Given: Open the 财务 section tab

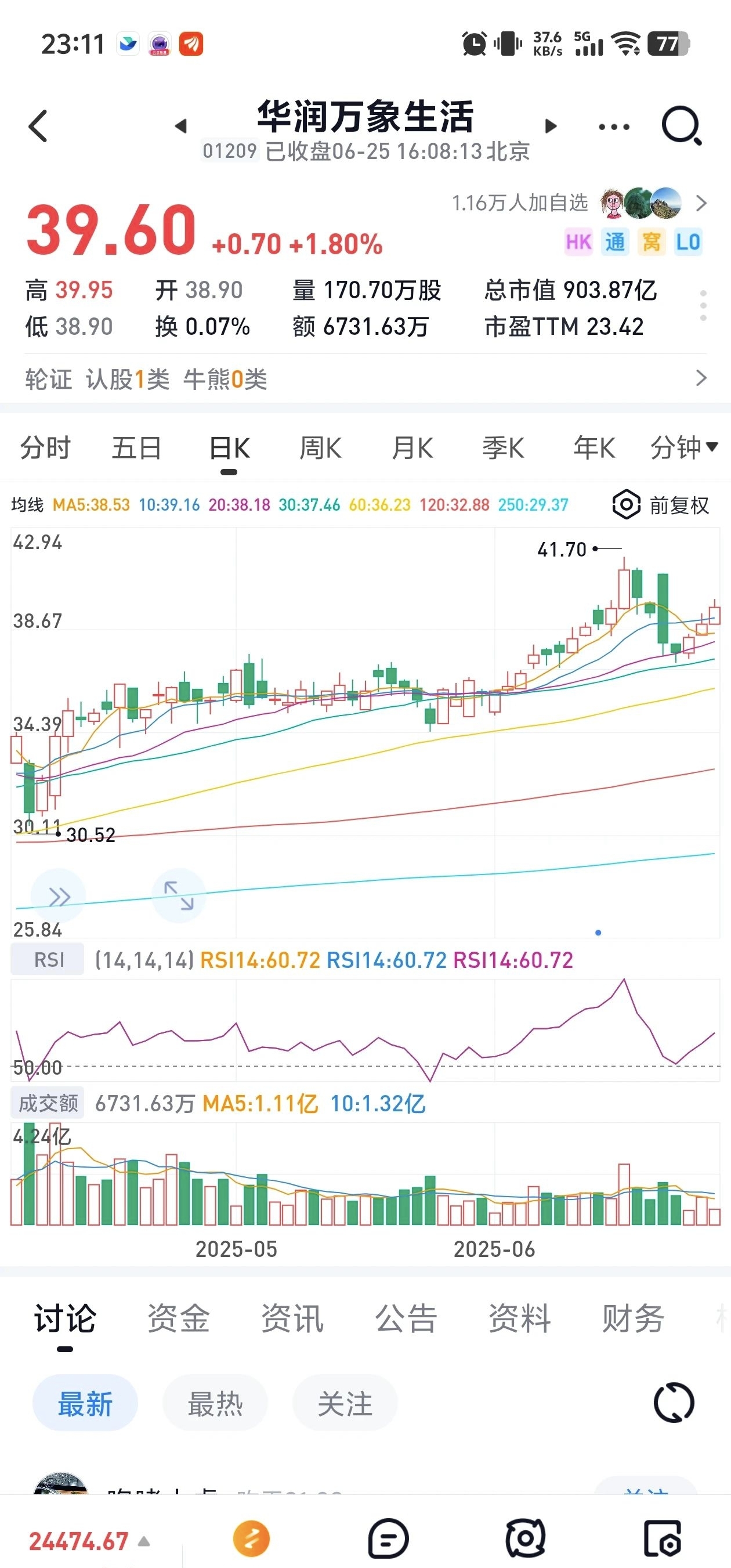Looking at the screenshot, I should (x=633, y=1318).
